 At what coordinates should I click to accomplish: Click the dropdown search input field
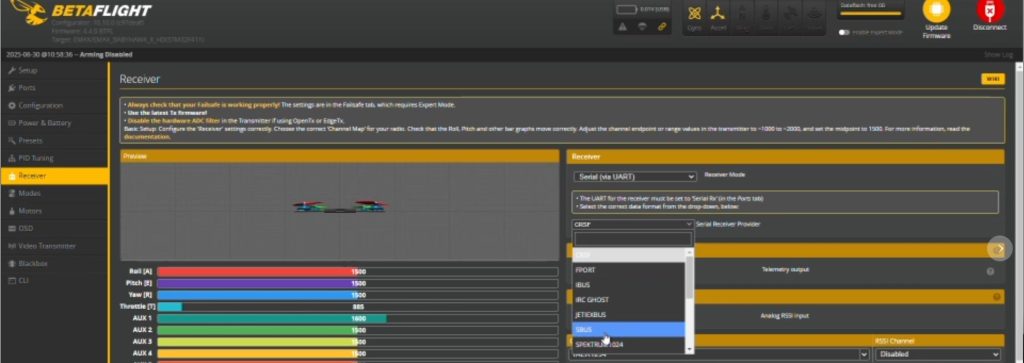pos(632,239)
